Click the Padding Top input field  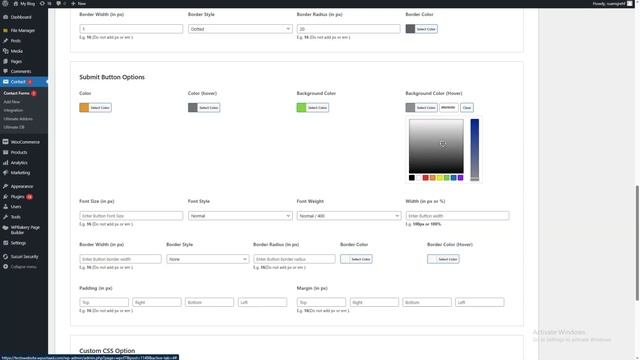click(x=104, y=302)
